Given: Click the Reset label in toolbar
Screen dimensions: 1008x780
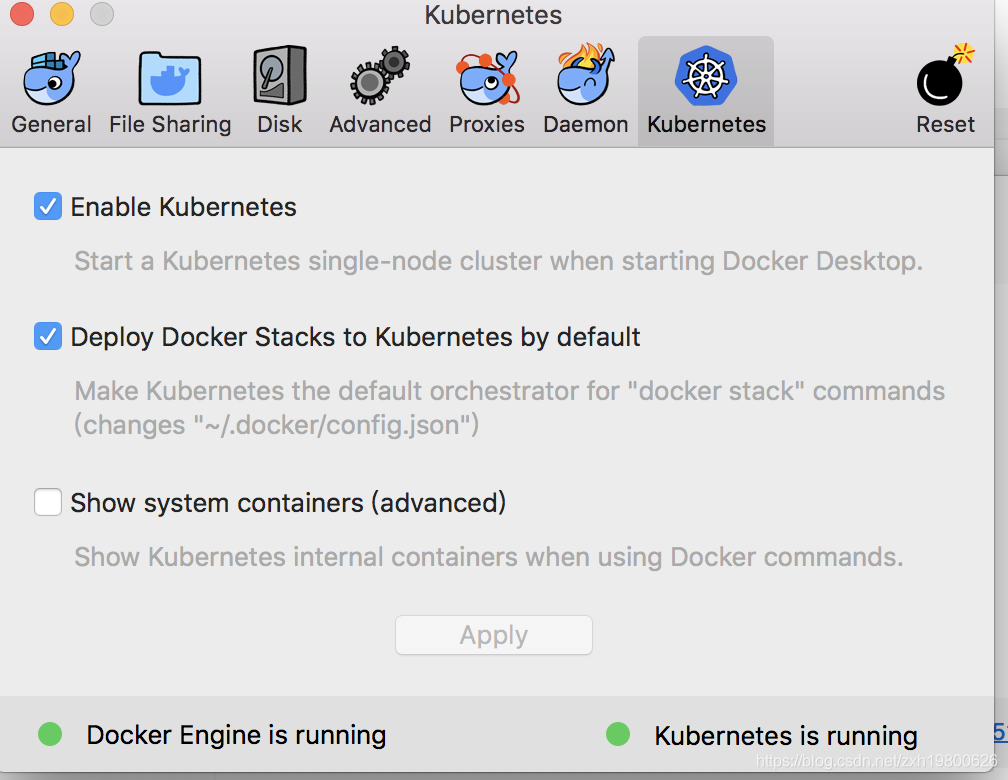Looking at the screenshot, I should [945, 125].
